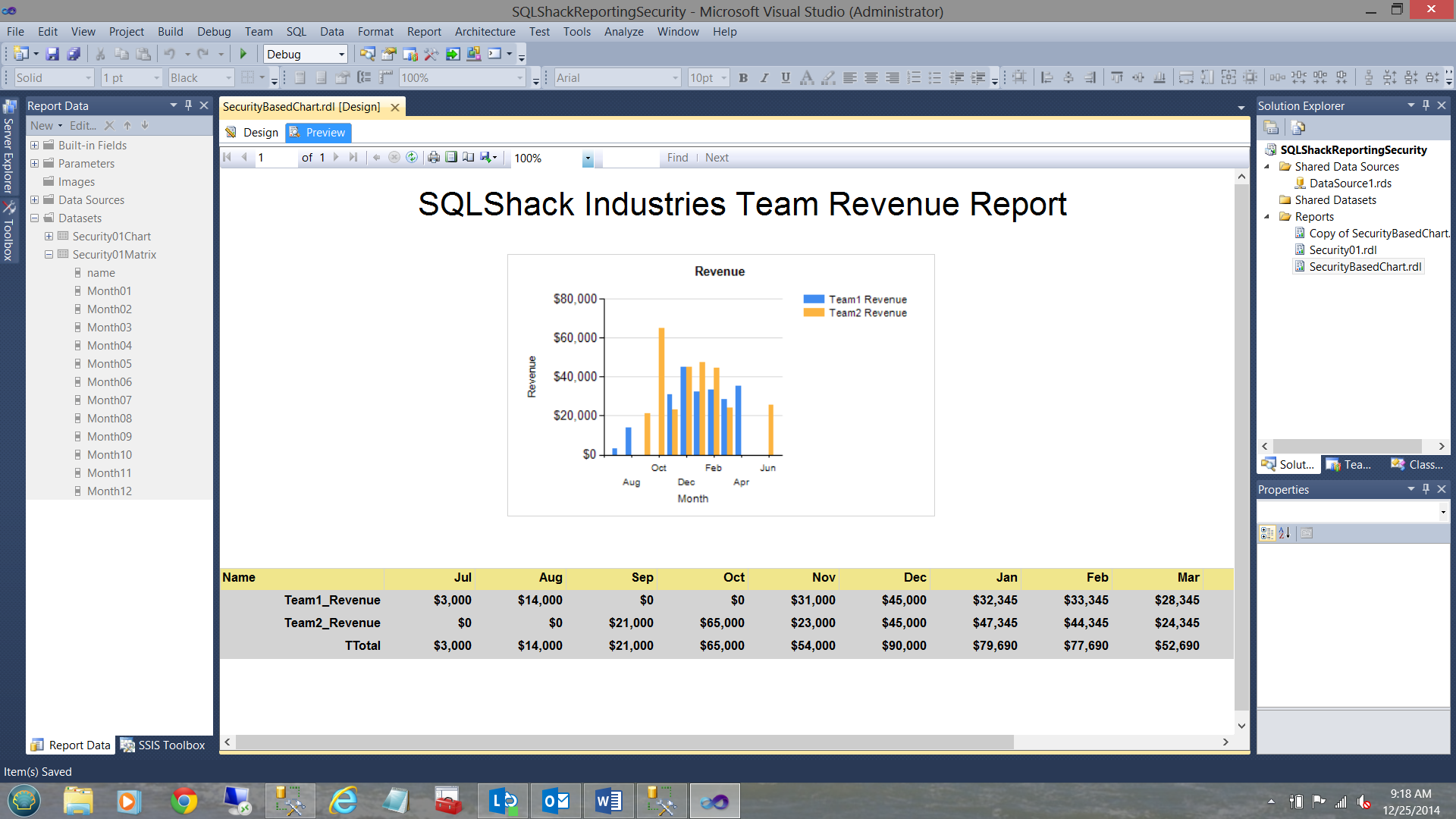
Task: Toggle auto-hide pin on Report Data panel
Action: [188, 105]
